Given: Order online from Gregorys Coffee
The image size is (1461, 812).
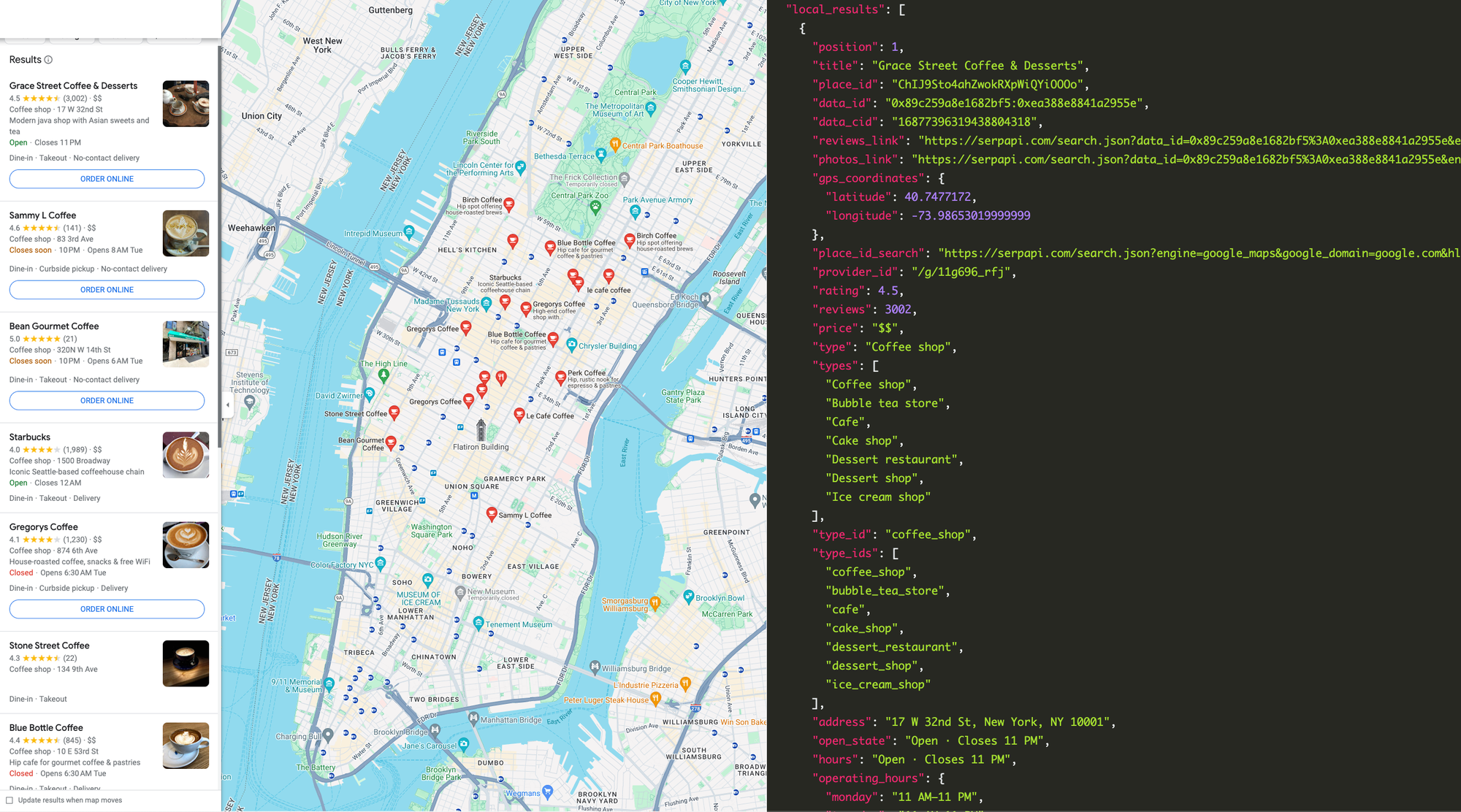Looking at the screenshot, I should coord(107,609).
